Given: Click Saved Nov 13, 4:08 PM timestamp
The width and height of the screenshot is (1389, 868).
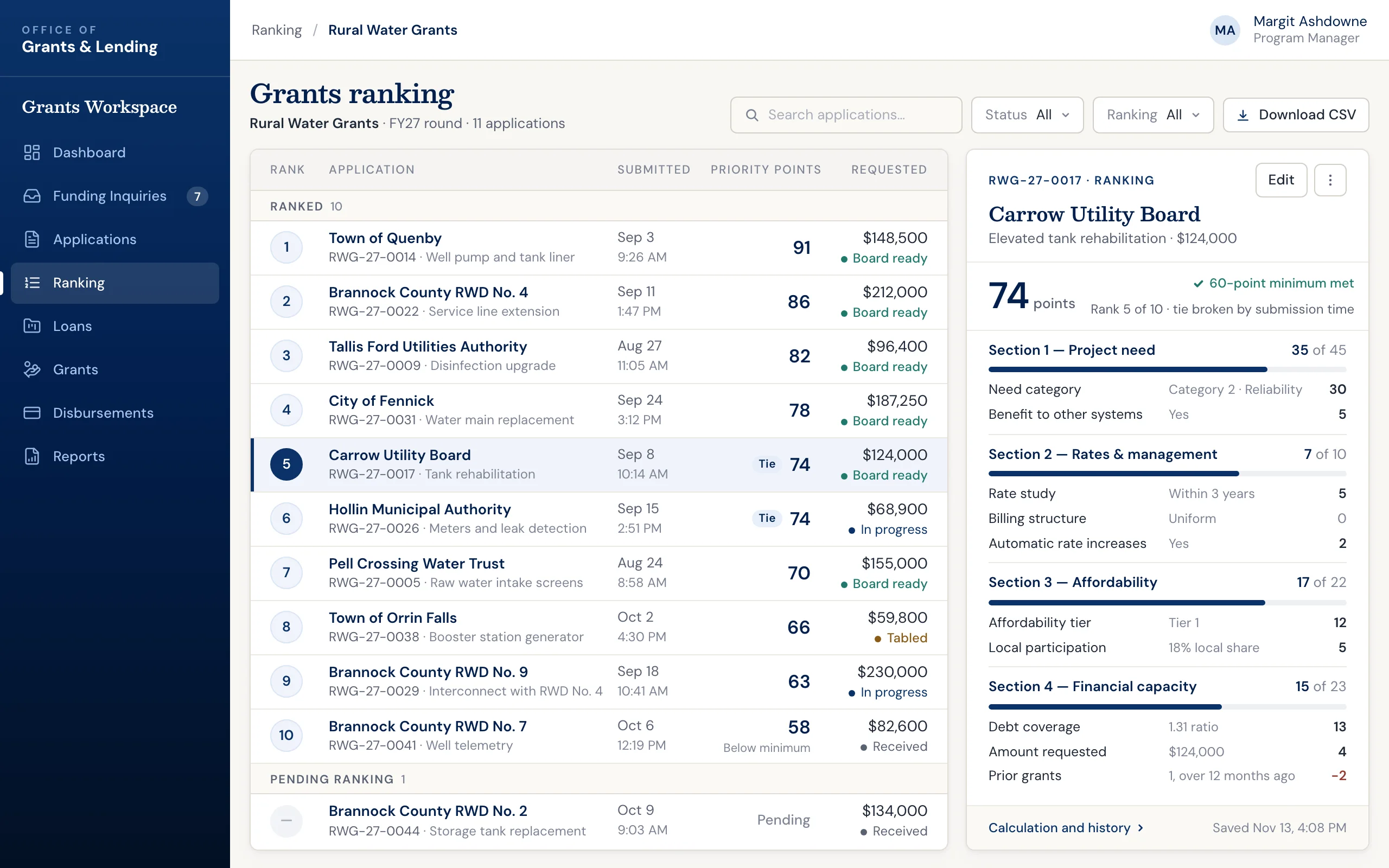Looking at the screenshot, I should pyautogui.click(x=1279, y=828).
